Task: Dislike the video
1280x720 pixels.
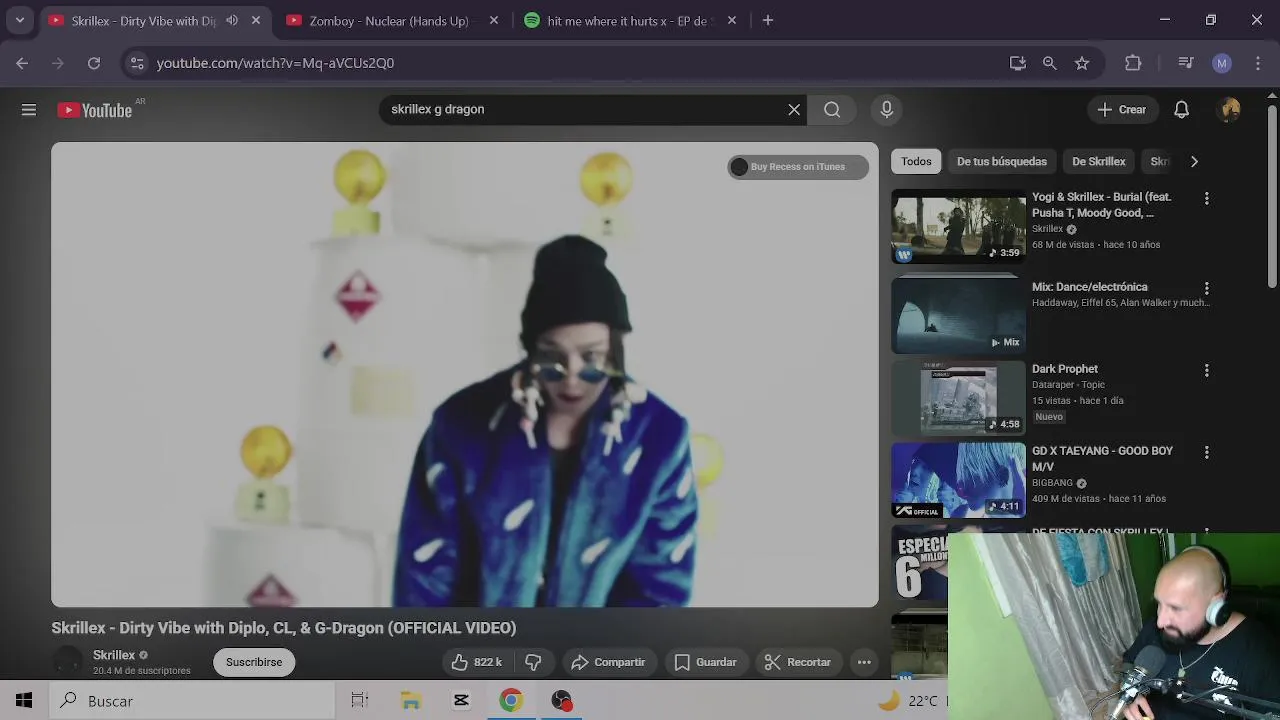Action: click(x=533, y=662)
